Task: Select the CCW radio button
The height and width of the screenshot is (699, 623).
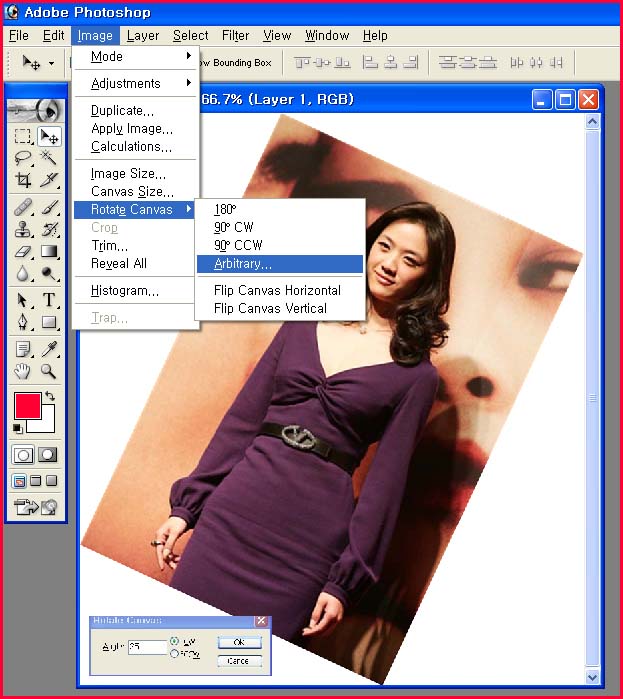Action: pyautogui.click(x=175, y=654)
